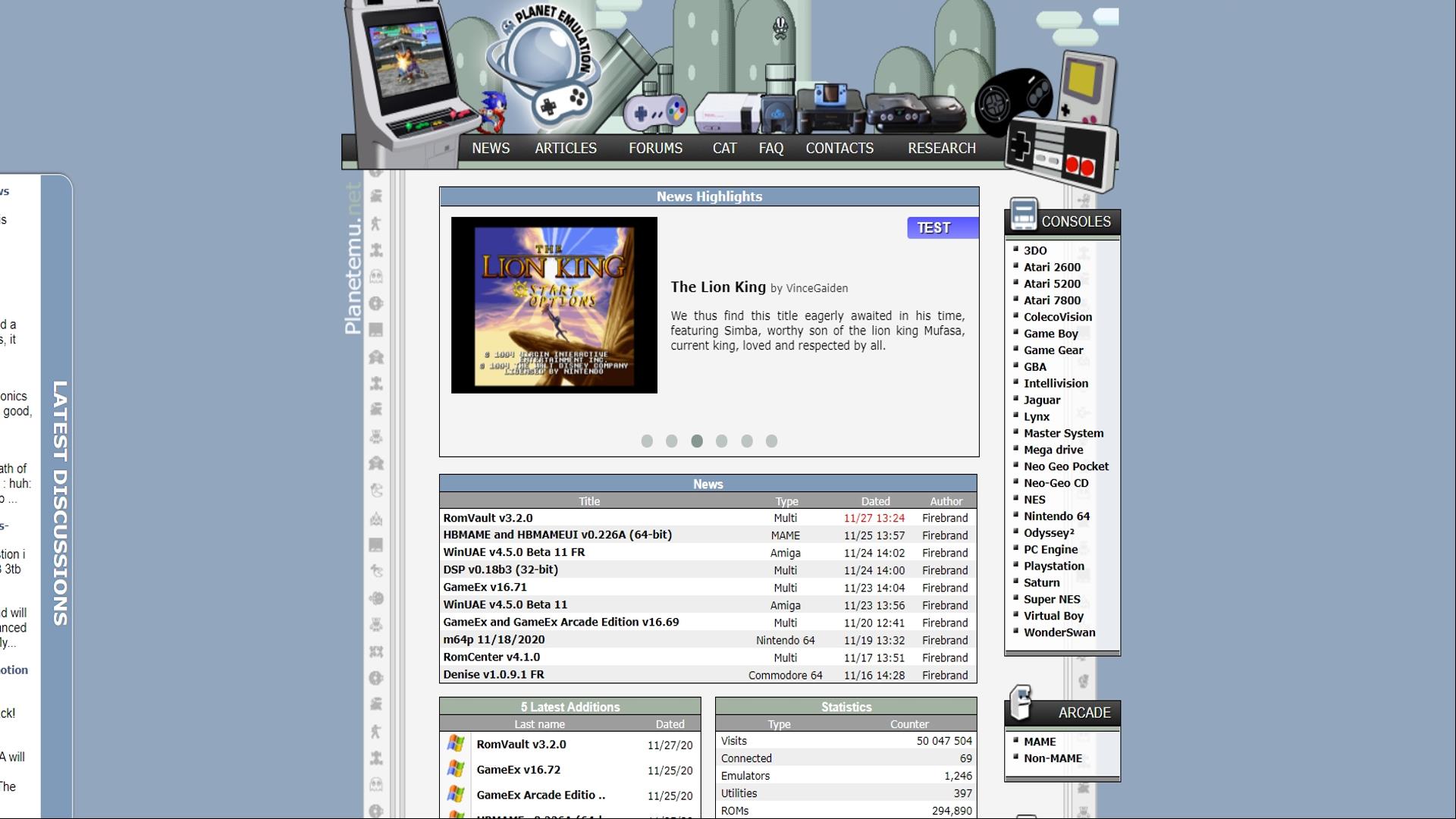Select Intellivision in consoles list

tap(1056, 384)
